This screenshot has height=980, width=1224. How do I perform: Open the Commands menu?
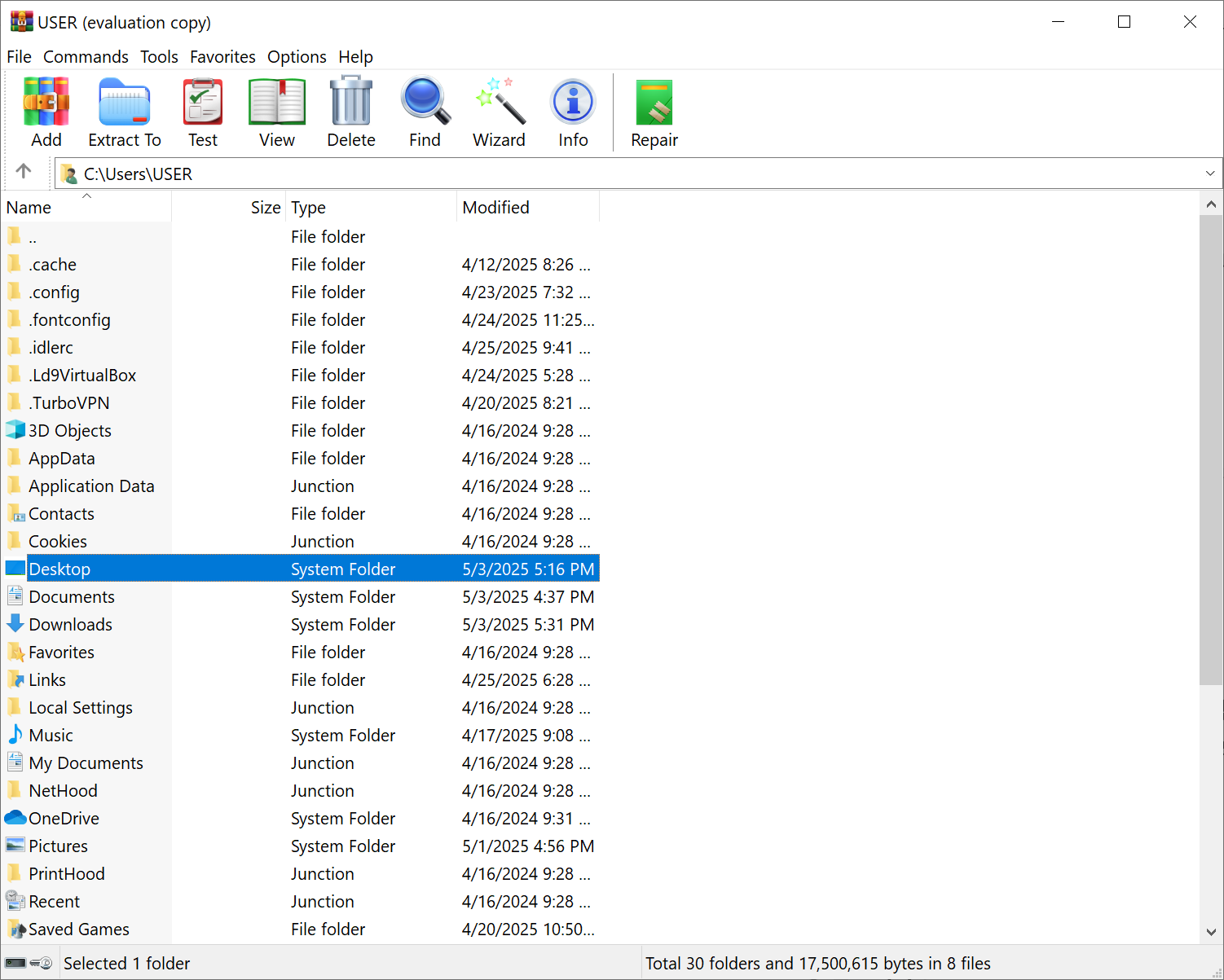click(86, 57)
